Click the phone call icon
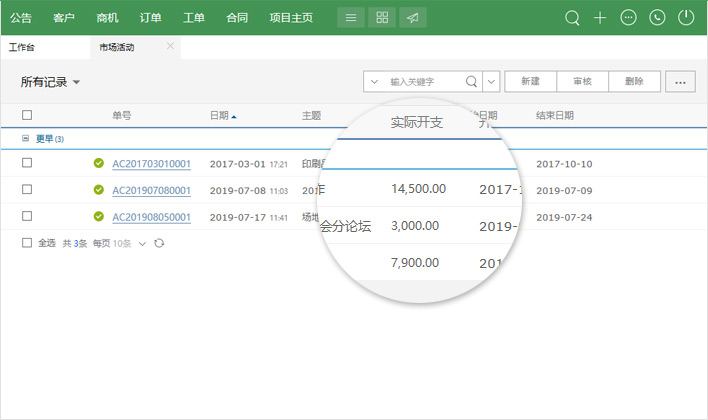Screen dimensions: 708x420 [656, 18]
